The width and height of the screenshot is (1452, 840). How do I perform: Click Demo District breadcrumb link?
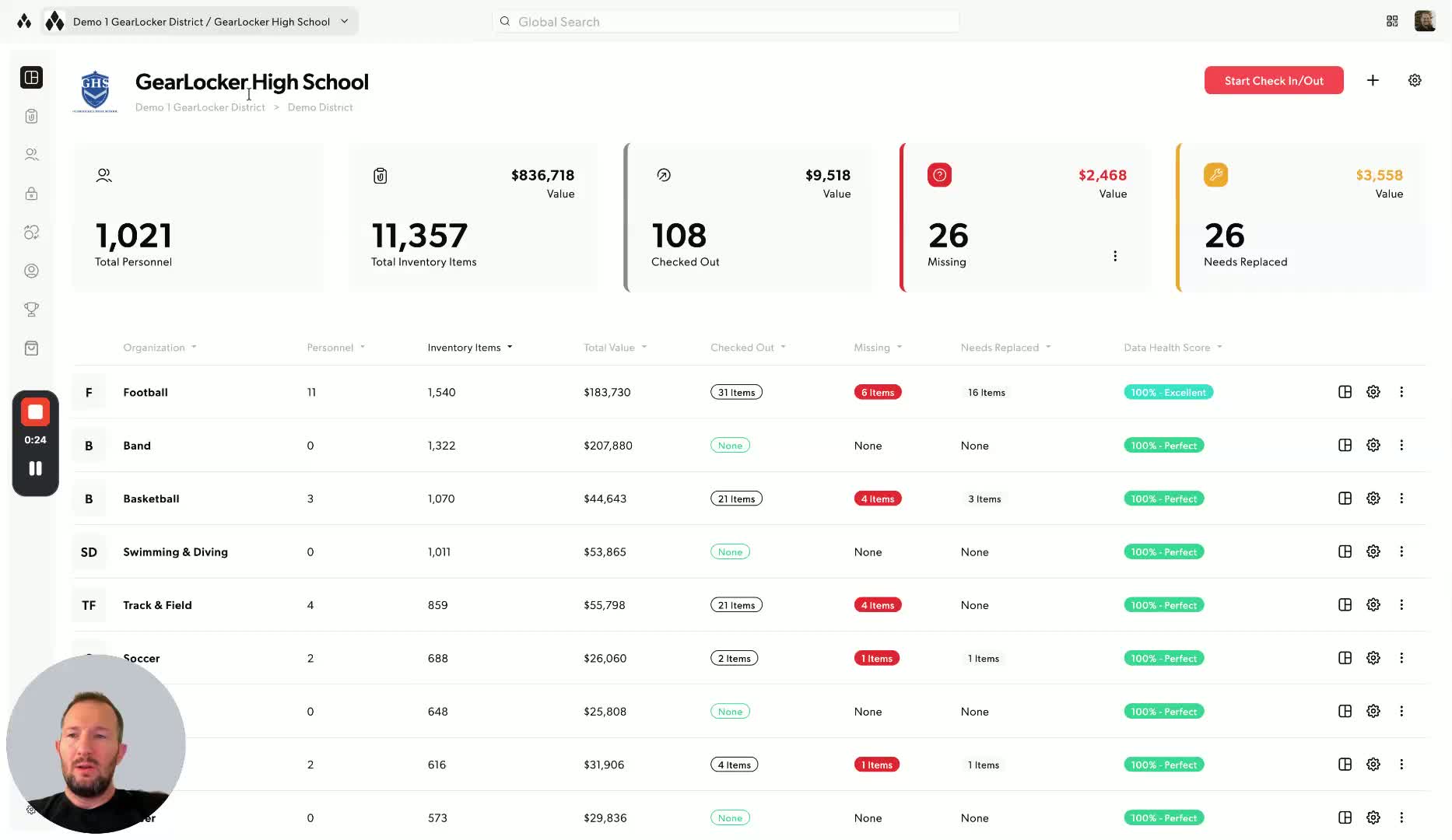[320, 107]
